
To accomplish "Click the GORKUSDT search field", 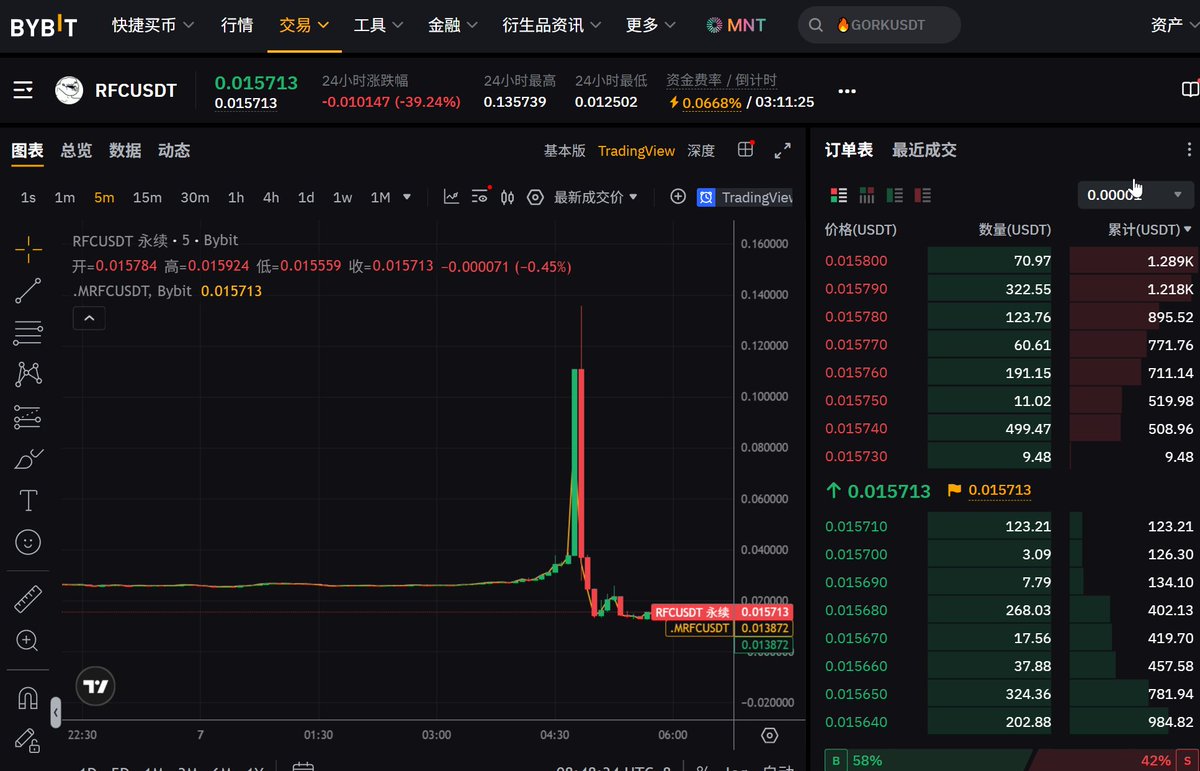I will tap(879, 25).
